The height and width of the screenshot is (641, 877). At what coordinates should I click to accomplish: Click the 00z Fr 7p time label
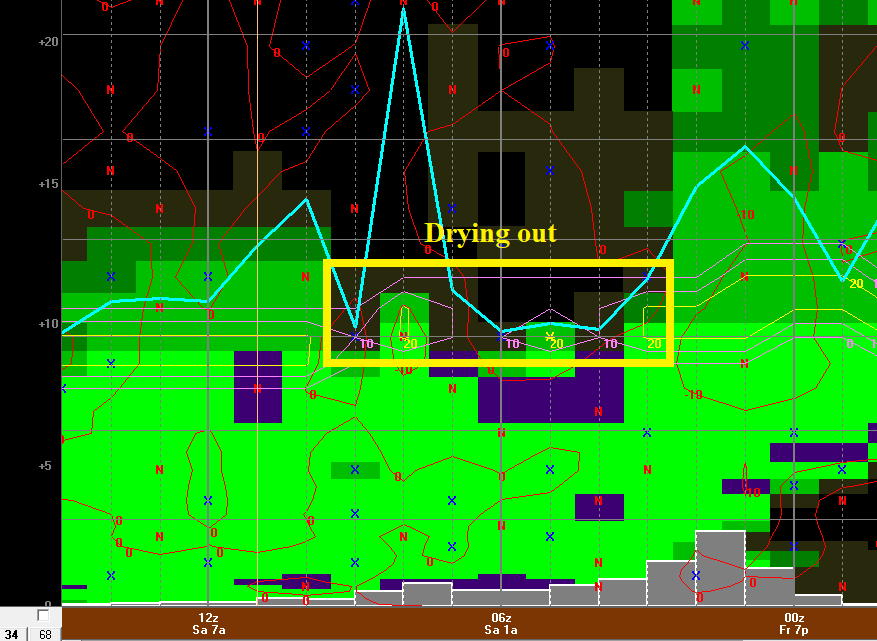pyautogui.click(x=793, y=624)
